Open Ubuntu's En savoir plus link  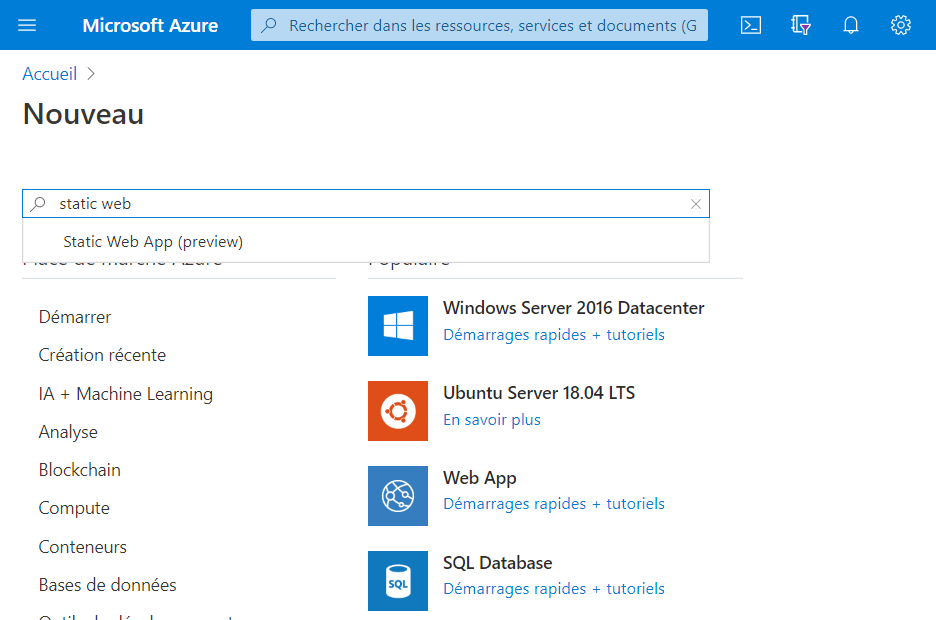[492, 420]
